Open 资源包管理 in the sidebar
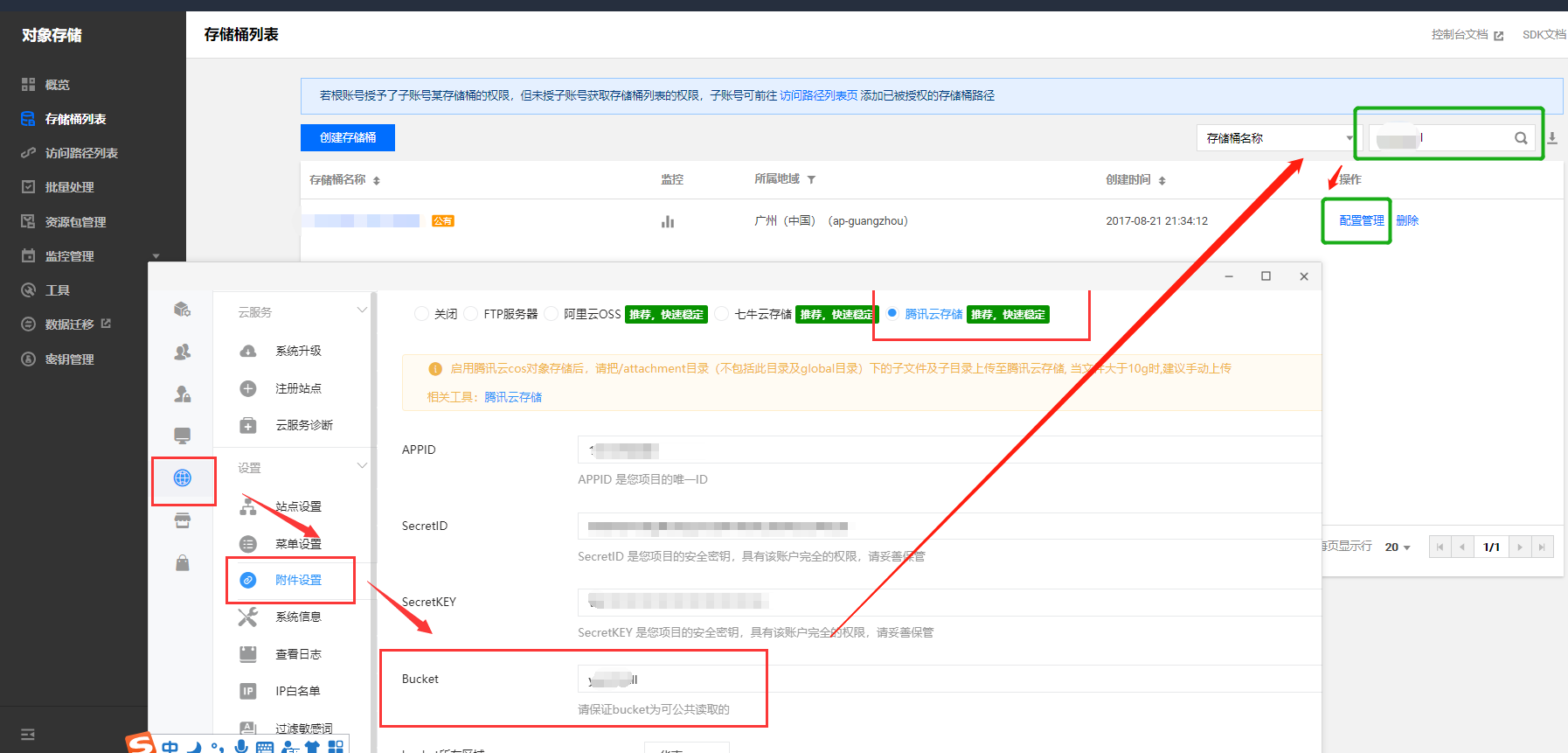Screen dimensions: 1568x753 [75, 222]
